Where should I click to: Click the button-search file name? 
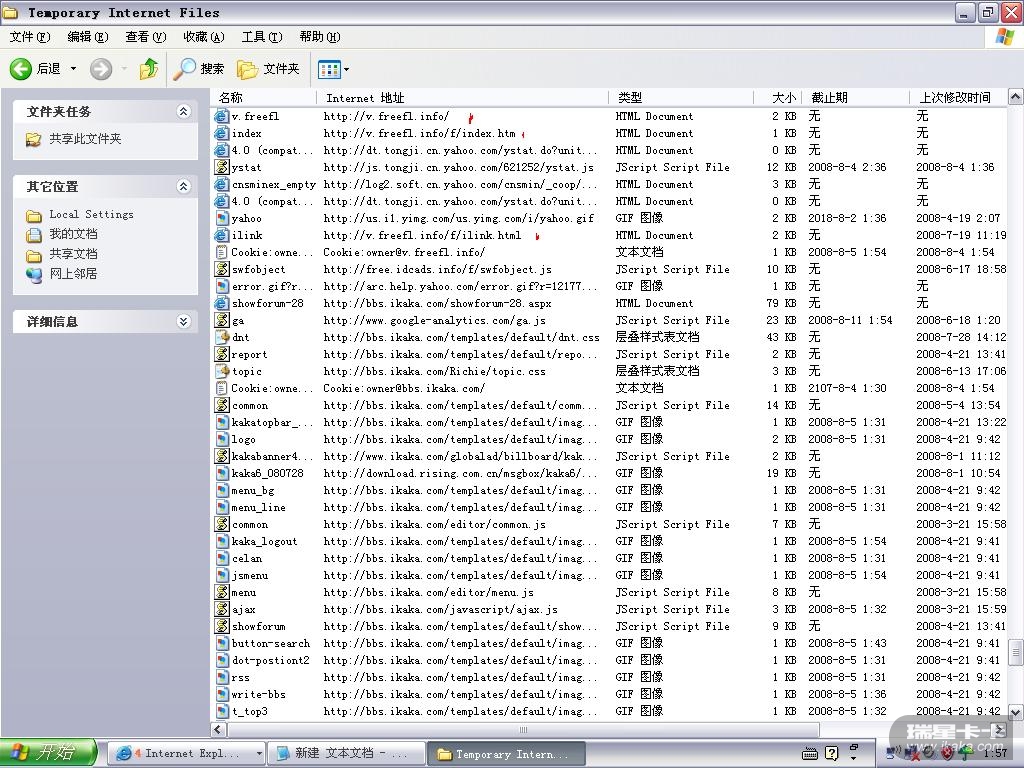[271, 643]
